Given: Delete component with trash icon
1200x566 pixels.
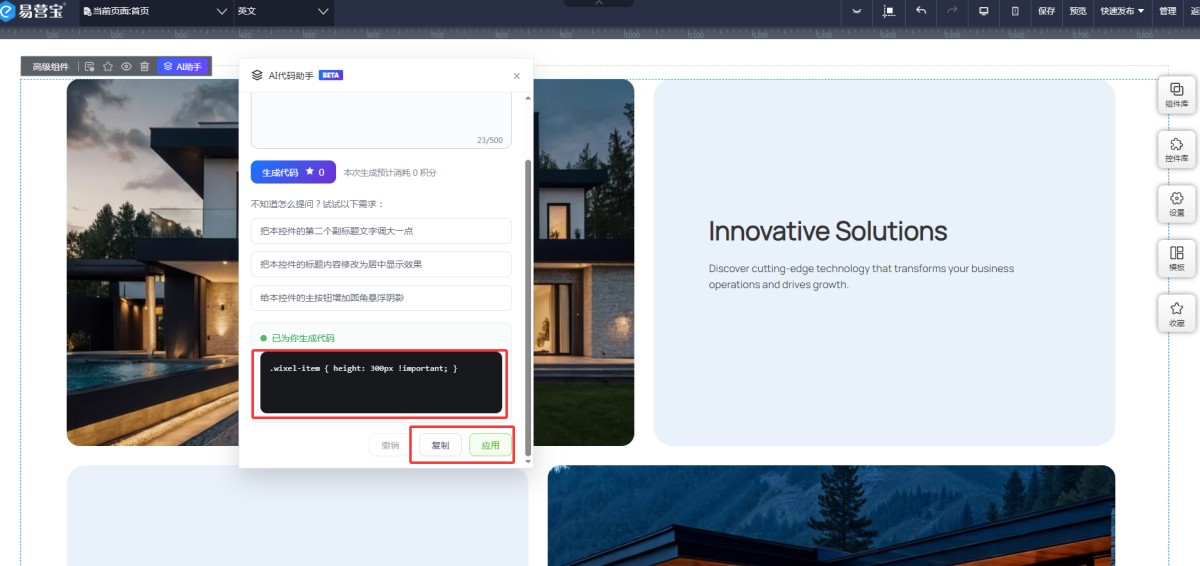Looking at the screenshot, I should pos(144,67).
